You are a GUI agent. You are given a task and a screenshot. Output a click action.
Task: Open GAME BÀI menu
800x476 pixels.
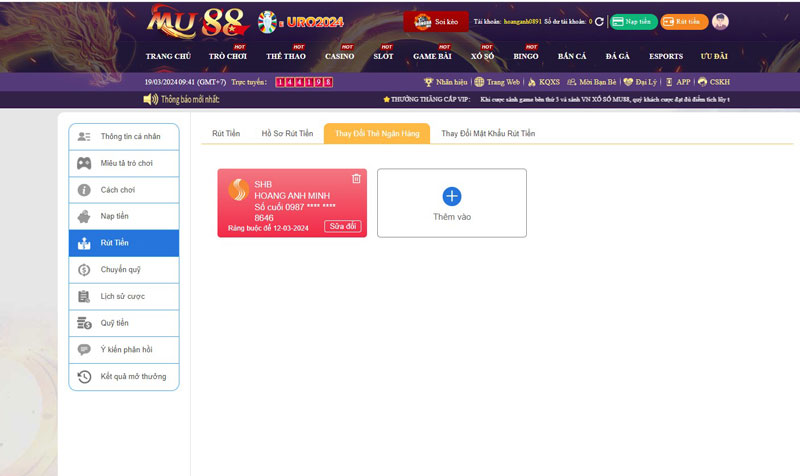tap(432, 56)
